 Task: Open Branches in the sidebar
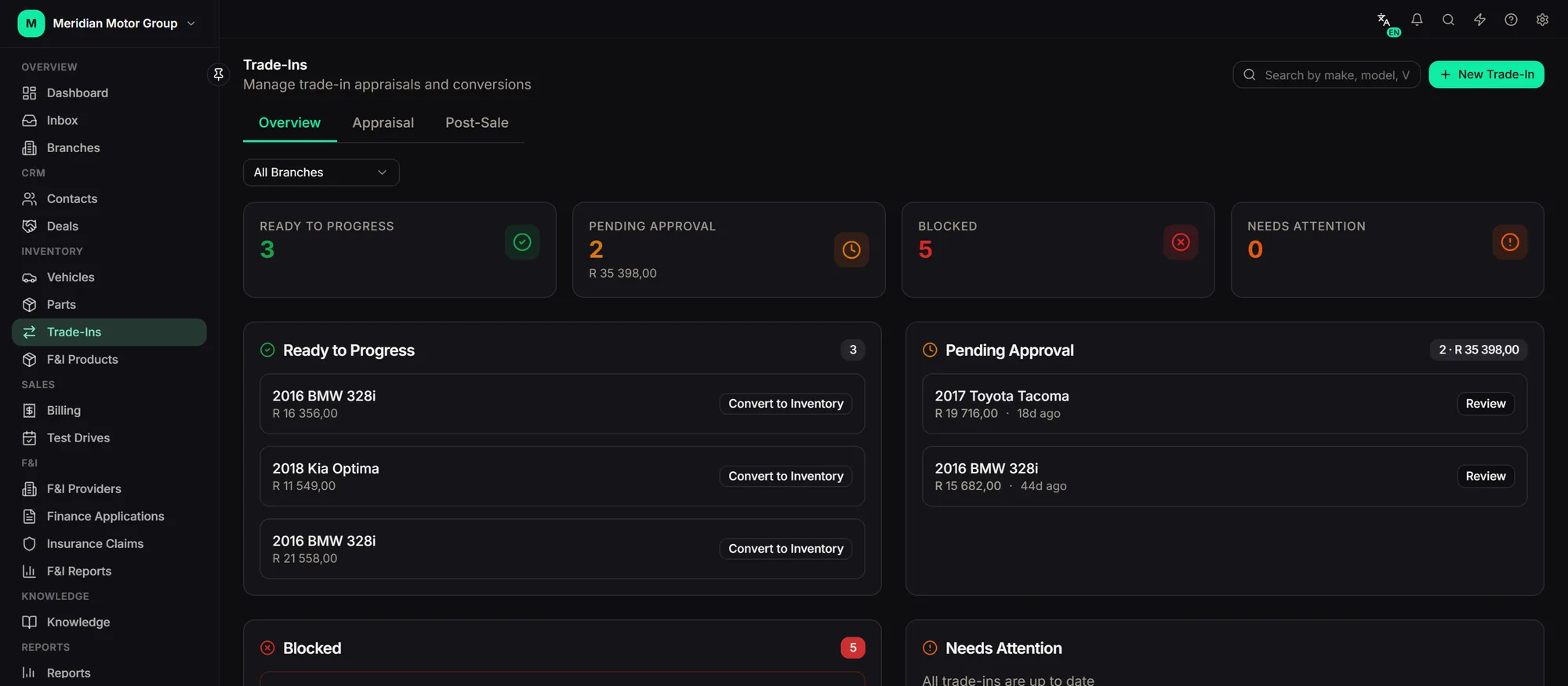tap(109, 147)
